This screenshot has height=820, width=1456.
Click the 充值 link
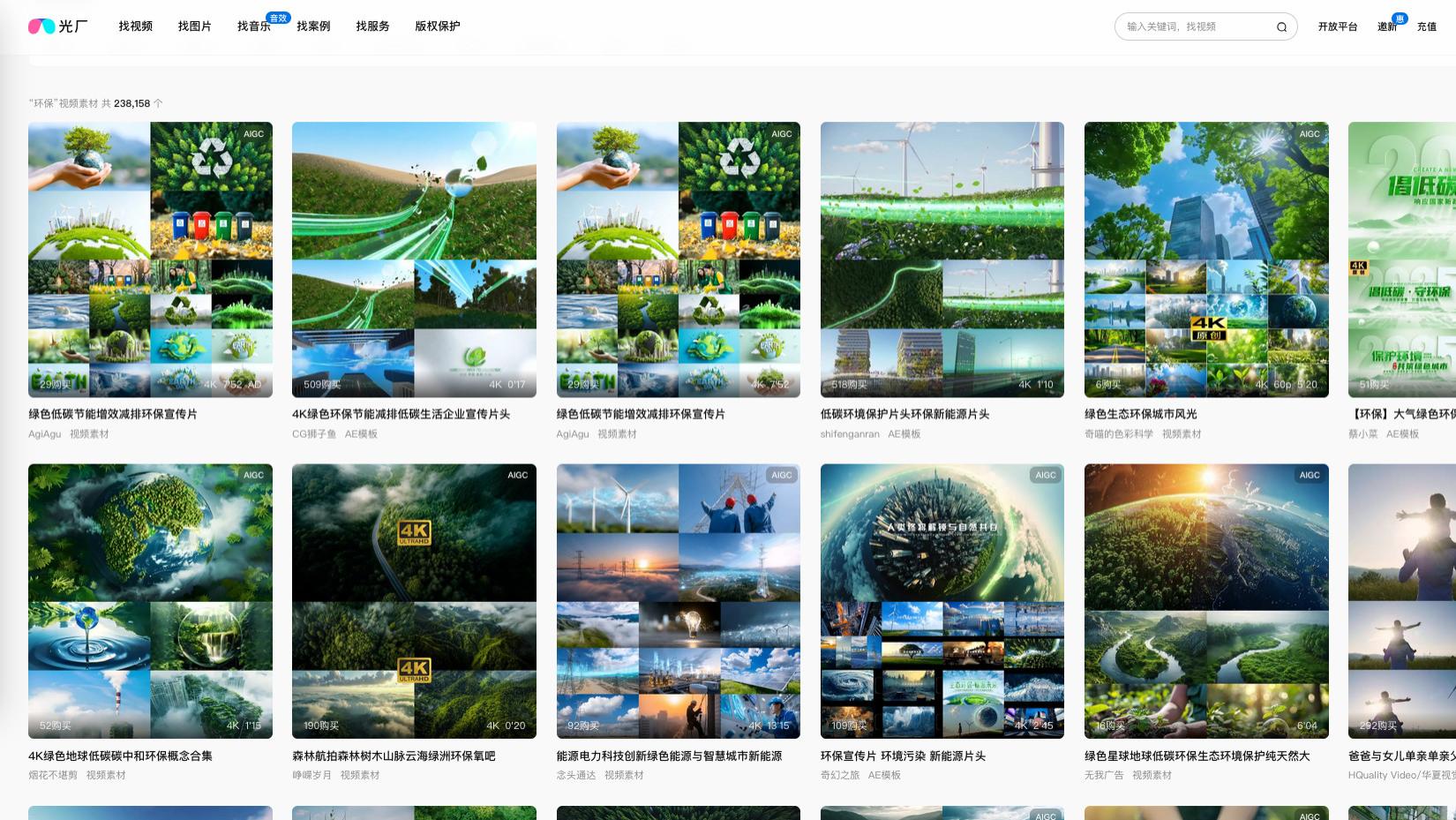pyautogui.click(x=1427, y=26)
